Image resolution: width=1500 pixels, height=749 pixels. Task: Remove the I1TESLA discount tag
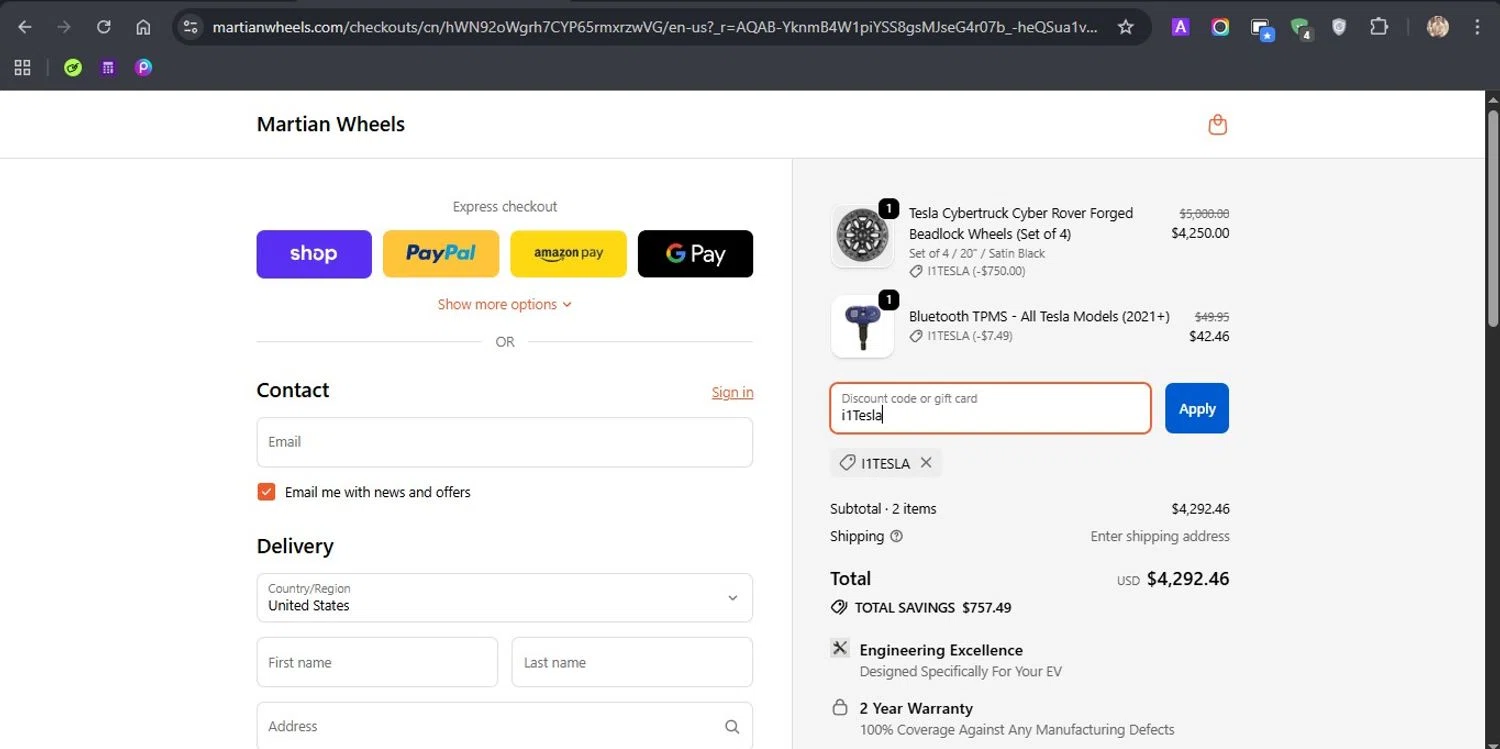click(926, 462)
